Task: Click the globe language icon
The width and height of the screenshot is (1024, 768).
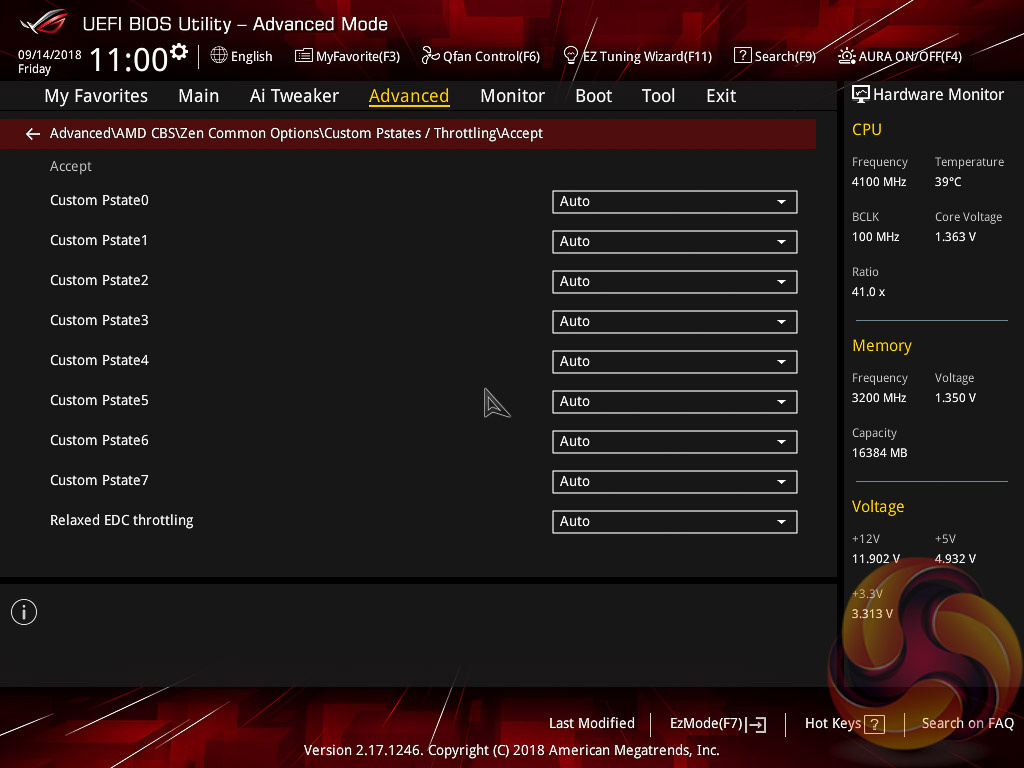Action: pos(219,56)
